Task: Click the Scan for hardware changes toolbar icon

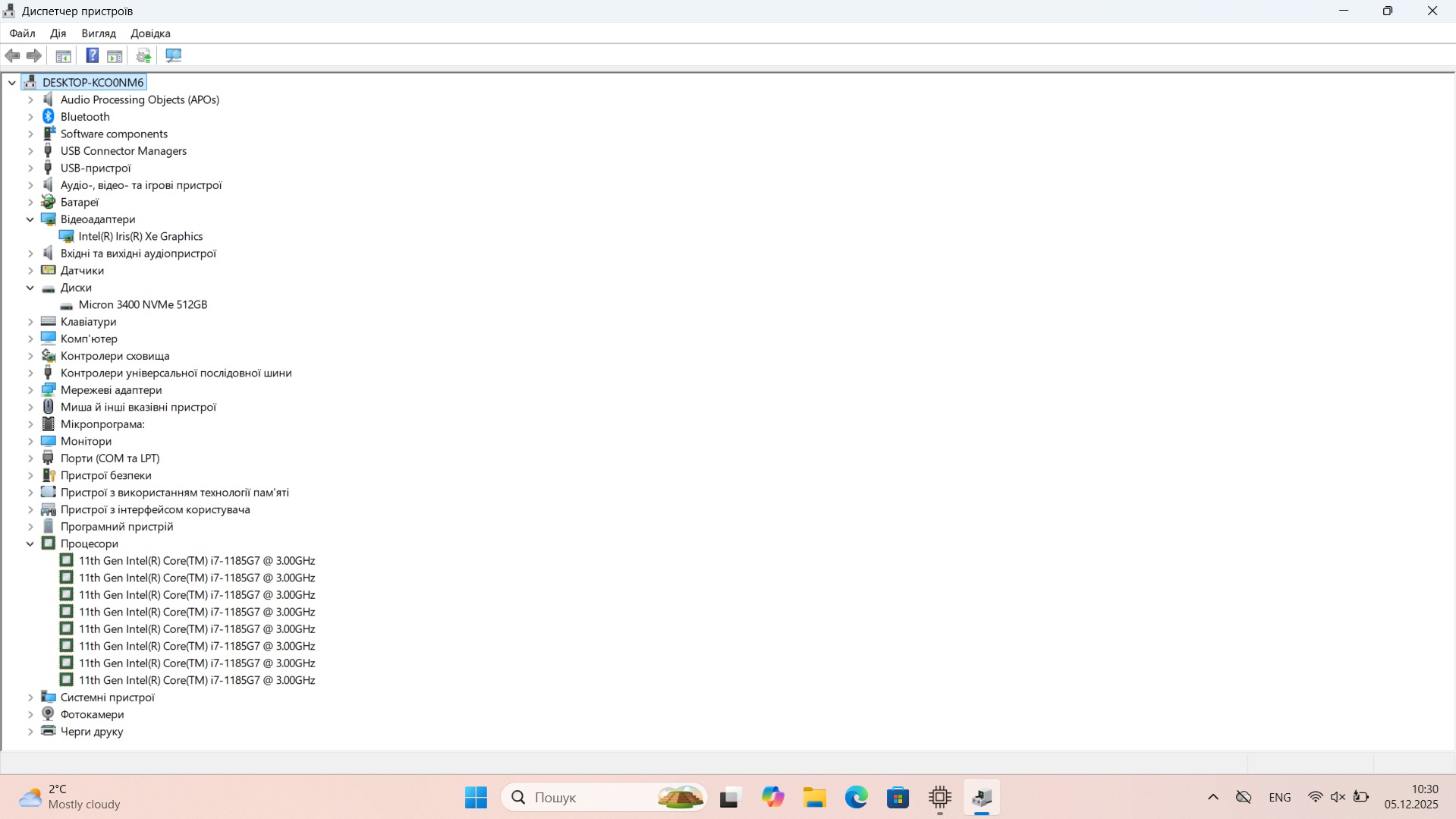Action: [174, 55]
